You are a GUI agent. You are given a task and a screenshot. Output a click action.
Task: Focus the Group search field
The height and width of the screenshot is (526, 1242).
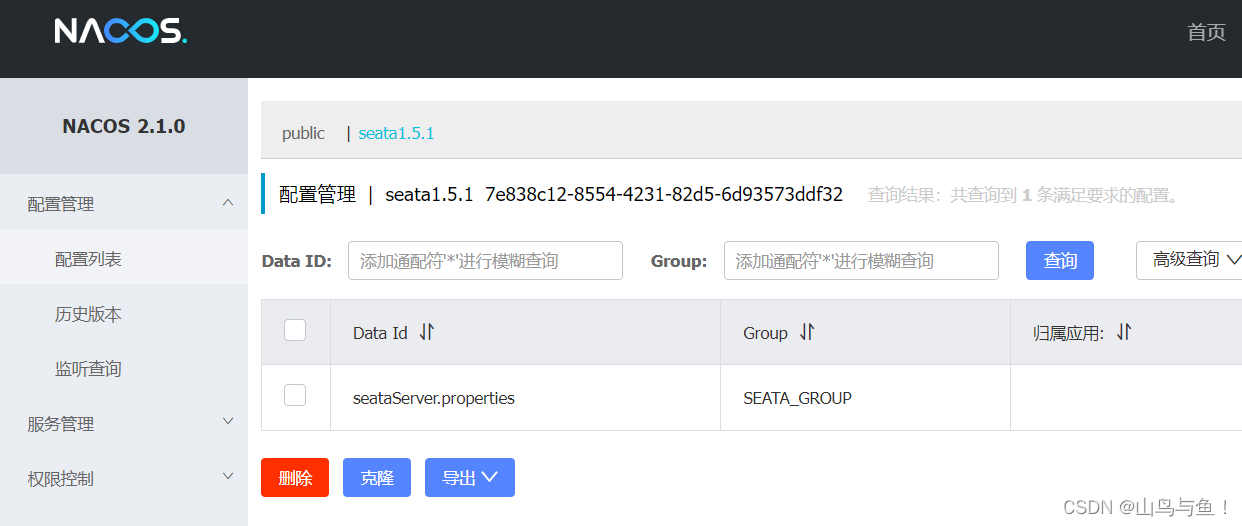point(861,260)
